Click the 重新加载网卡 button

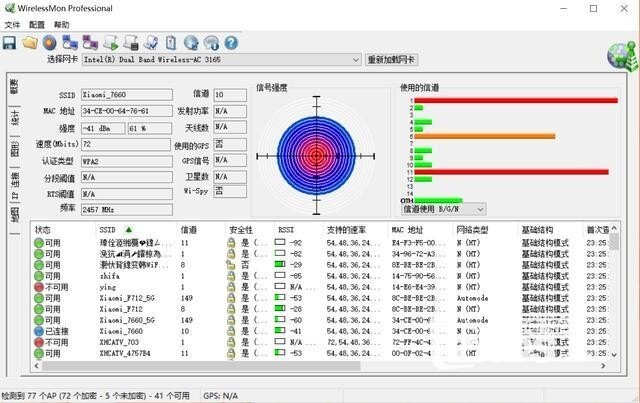point(399,60)
